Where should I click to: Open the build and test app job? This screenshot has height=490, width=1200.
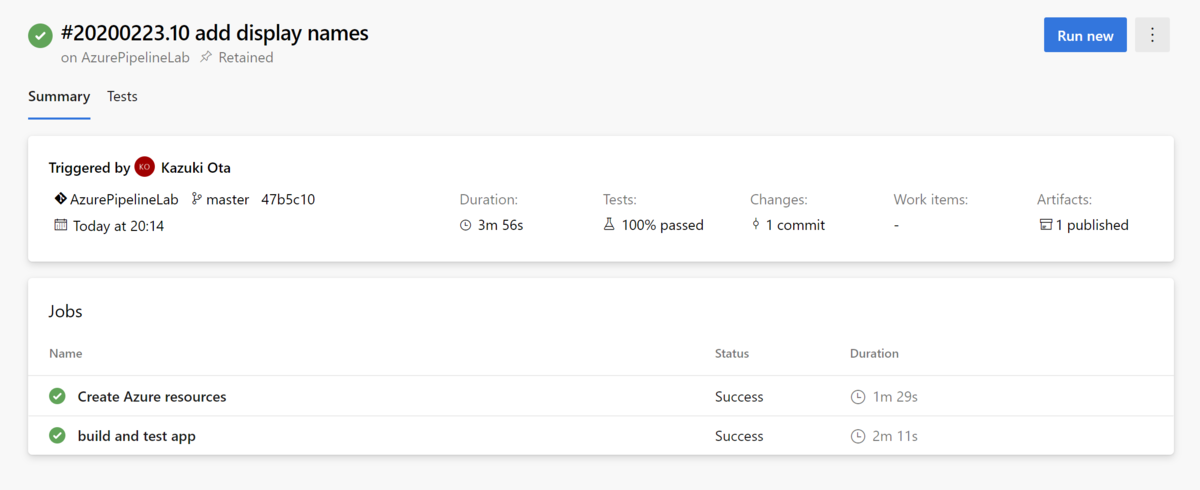click(x=137, y=436)
